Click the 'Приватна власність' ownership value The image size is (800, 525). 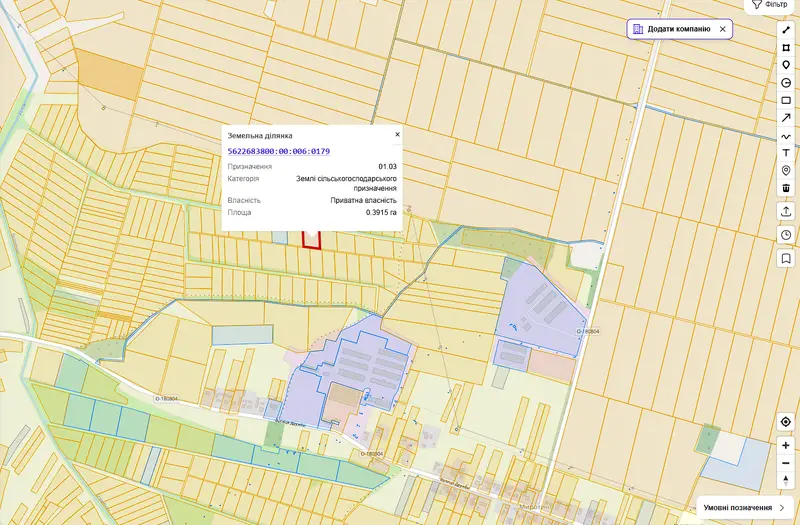pos(363,201)
